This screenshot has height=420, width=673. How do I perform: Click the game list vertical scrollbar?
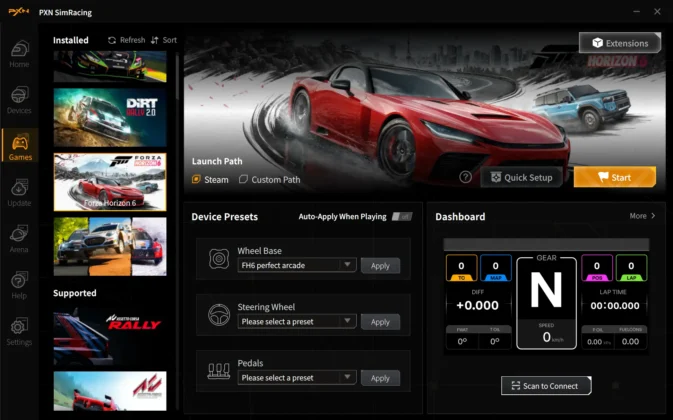coord(177,77)
